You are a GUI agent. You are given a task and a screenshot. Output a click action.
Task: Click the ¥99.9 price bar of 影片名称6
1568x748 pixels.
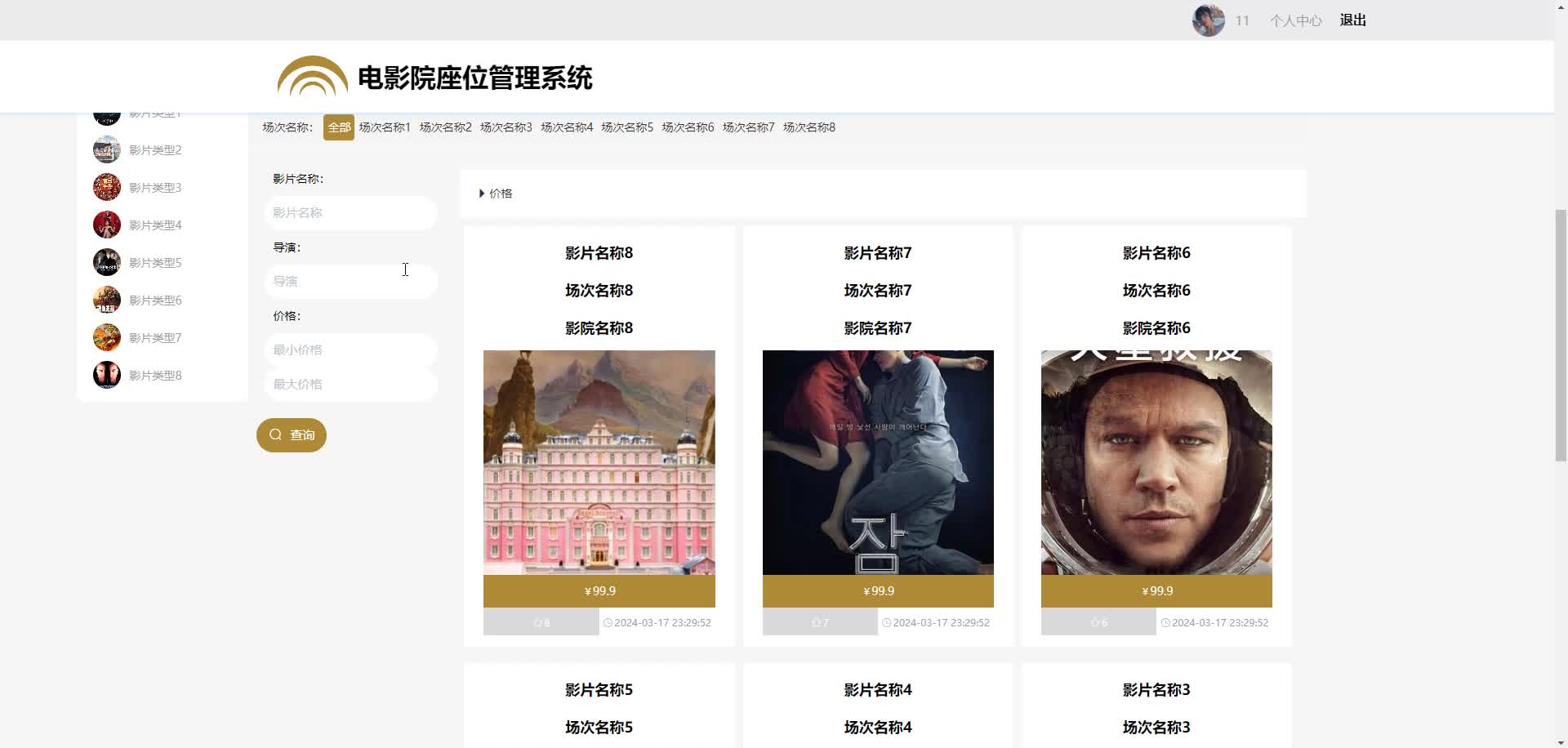point(1156,591)
